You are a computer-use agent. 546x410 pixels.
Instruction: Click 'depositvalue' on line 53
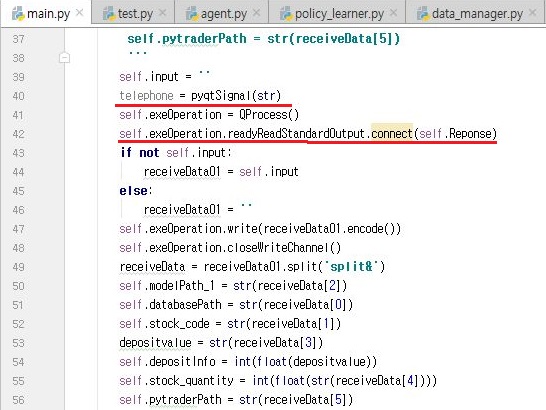(x=155, y=343)
